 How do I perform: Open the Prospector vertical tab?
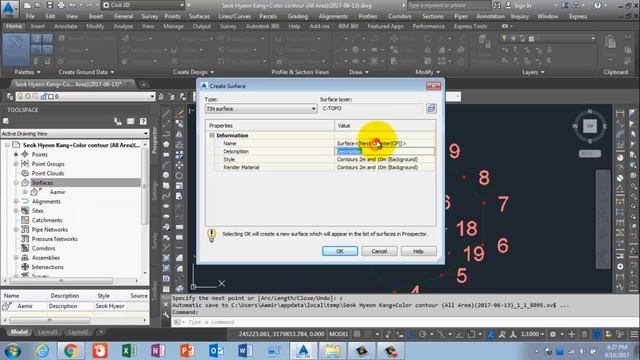tap(155, 140)
